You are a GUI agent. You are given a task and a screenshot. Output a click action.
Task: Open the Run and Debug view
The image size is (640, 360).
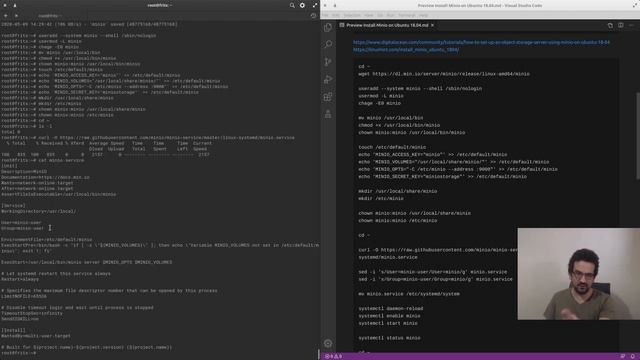(x=328, y=79)
